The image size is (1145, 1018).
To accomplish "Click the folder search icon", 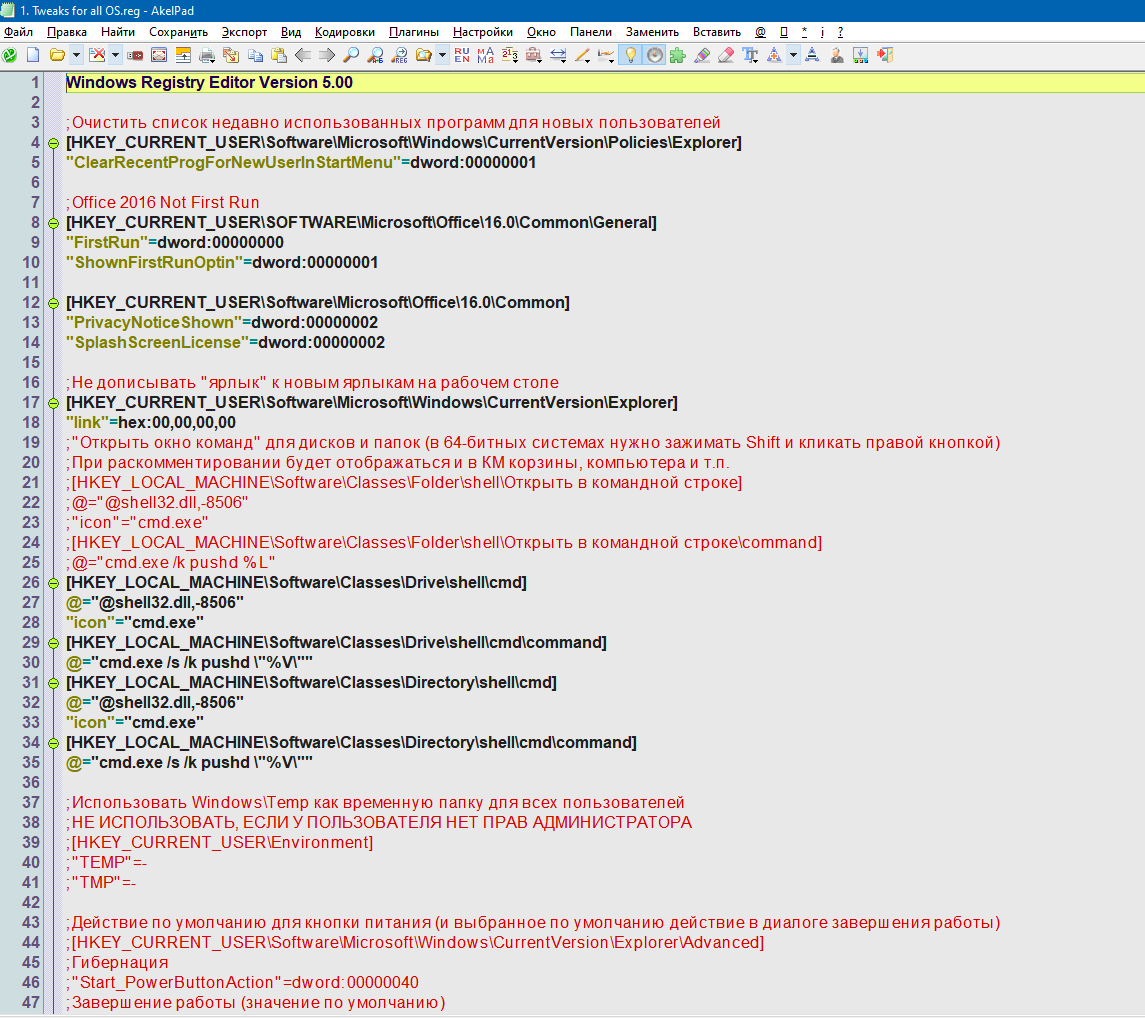I will tap(424, 56).
